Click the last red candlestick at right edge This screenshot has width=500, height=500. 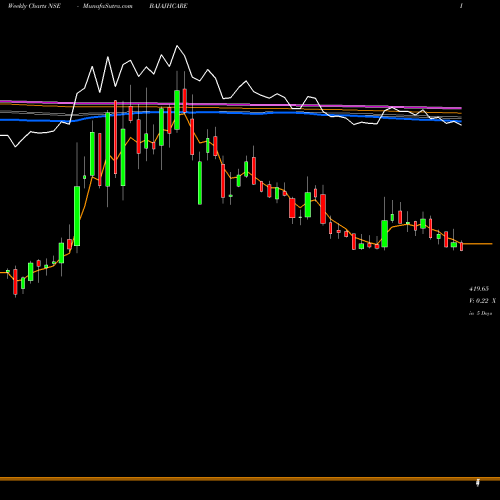(x=462, y=247)
